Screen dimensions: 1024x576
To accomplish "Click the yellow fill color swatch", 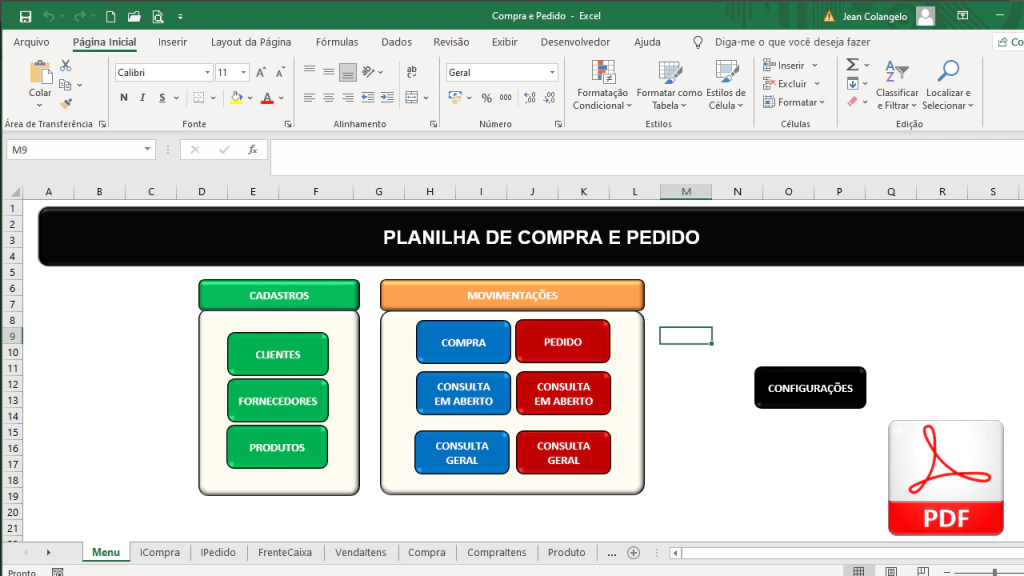I will (236, 98).
